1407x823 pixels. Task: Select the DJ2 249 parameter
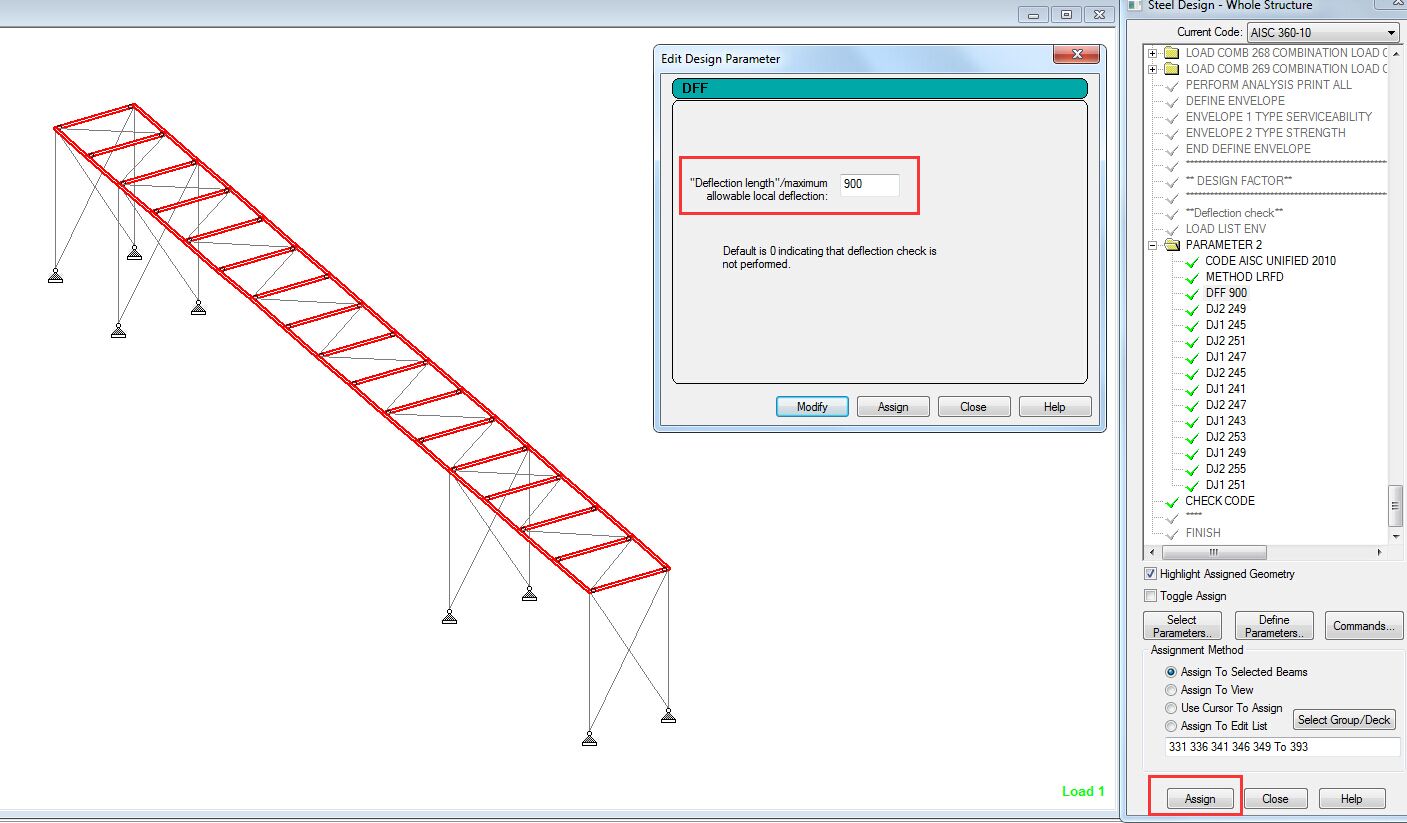pos(1225,309)
